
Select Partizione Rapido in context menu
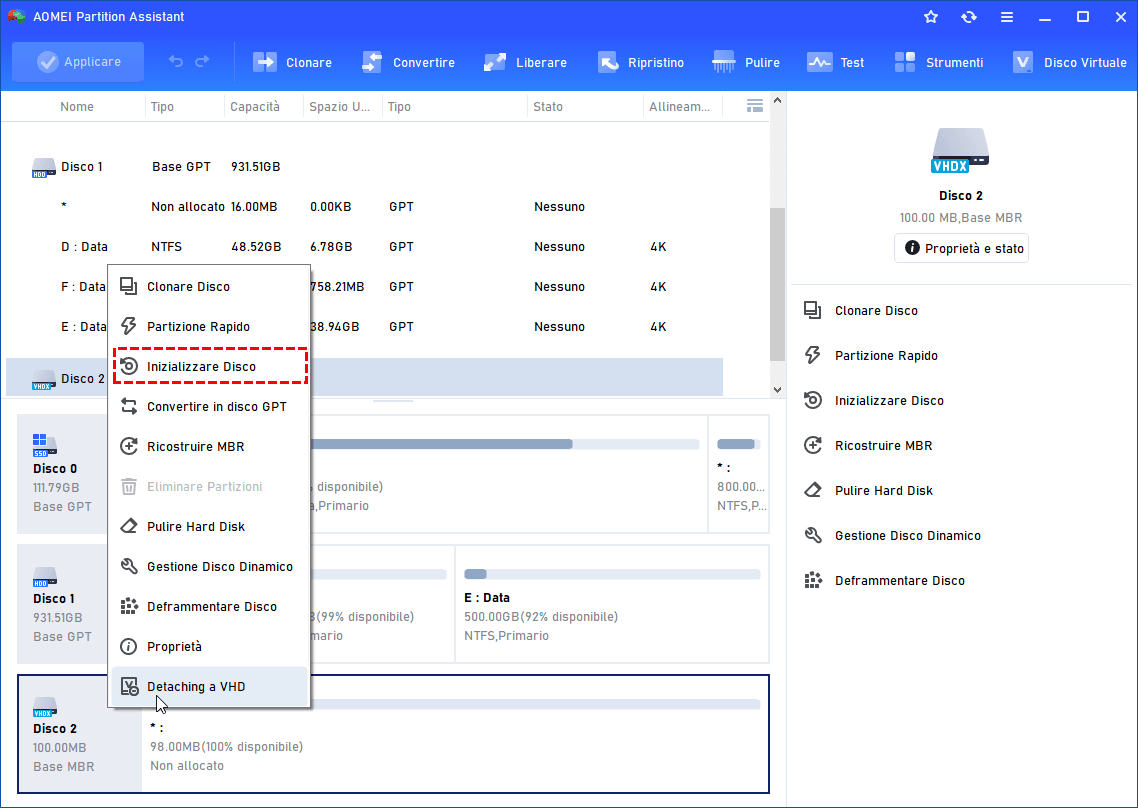[209, 327]
